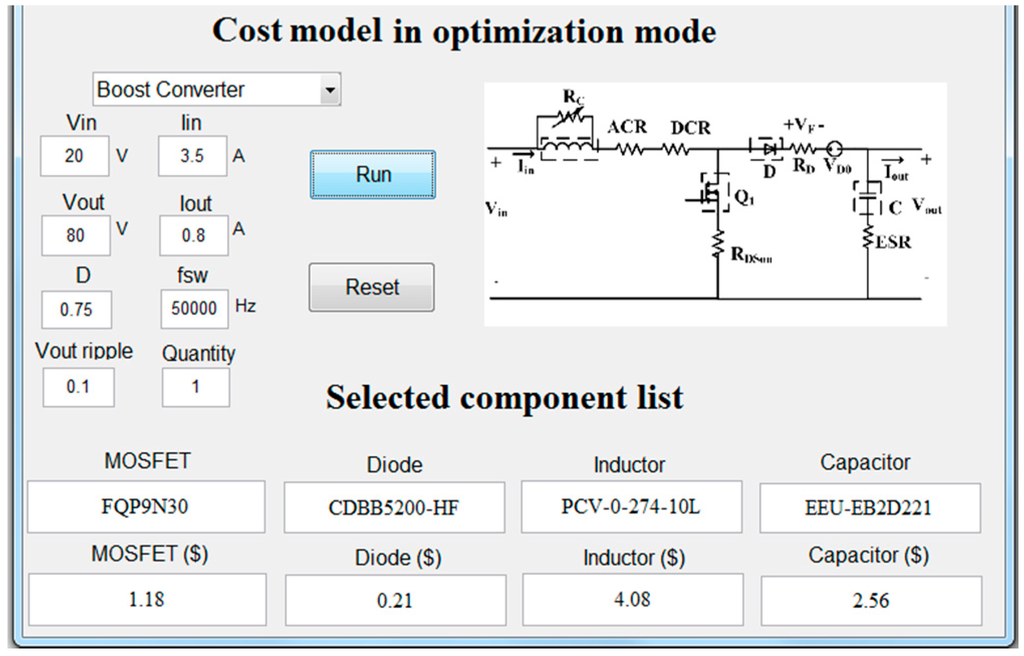Focus the Iout current field
This screenshot has width=1024, height=656.
tap(194, 236)
